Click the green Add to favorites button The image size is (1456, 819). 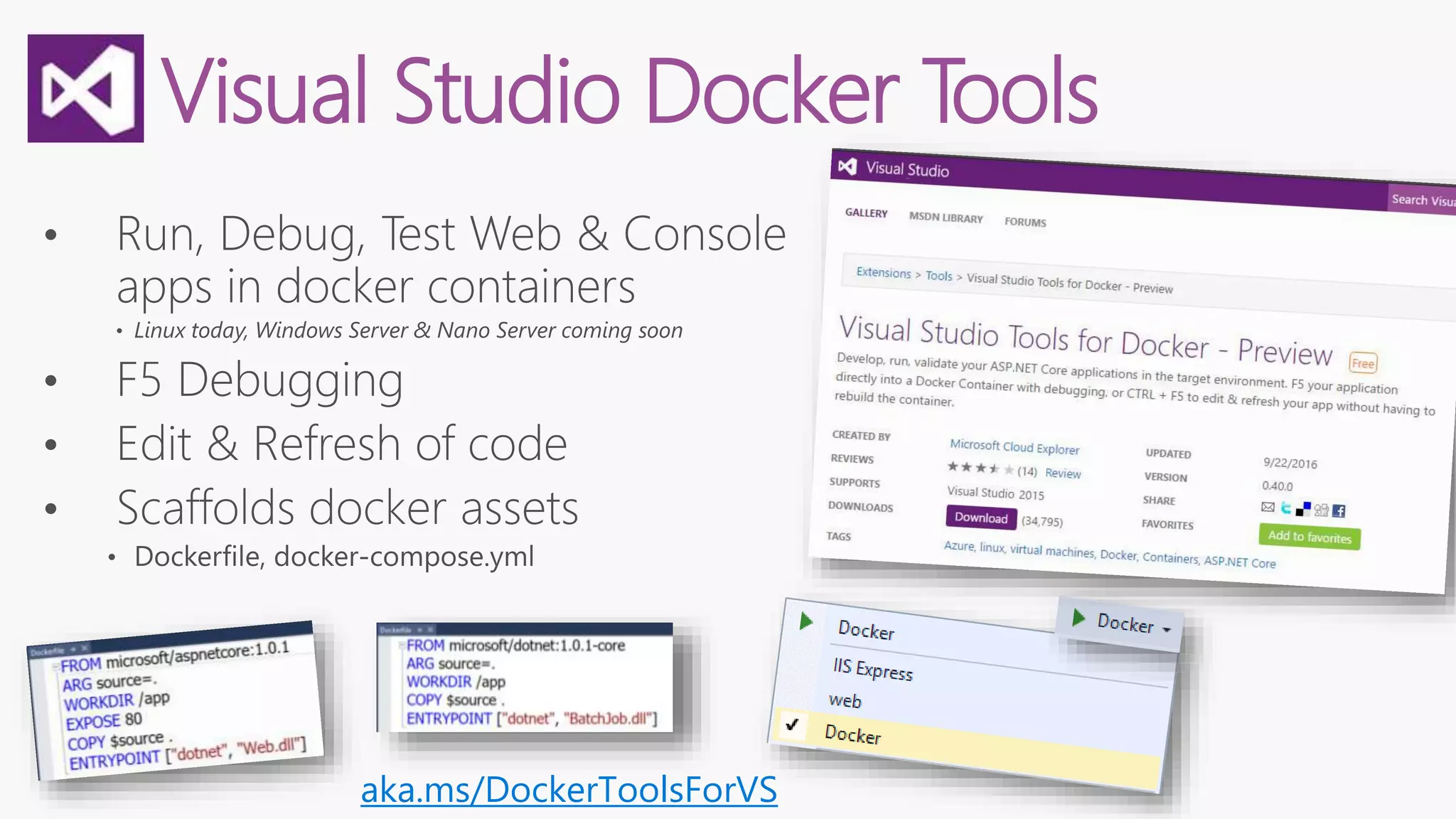point(1310,537)
